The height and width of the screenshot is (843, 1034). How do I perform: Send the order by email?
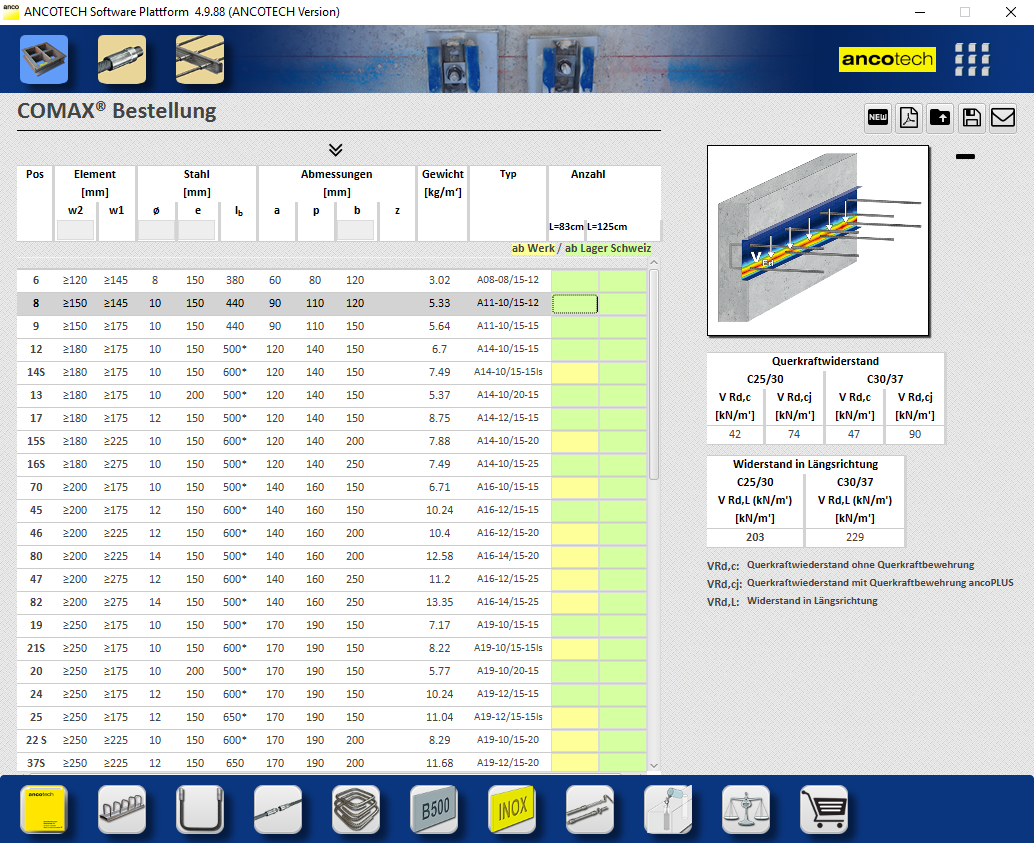[x=1003, y=118]
